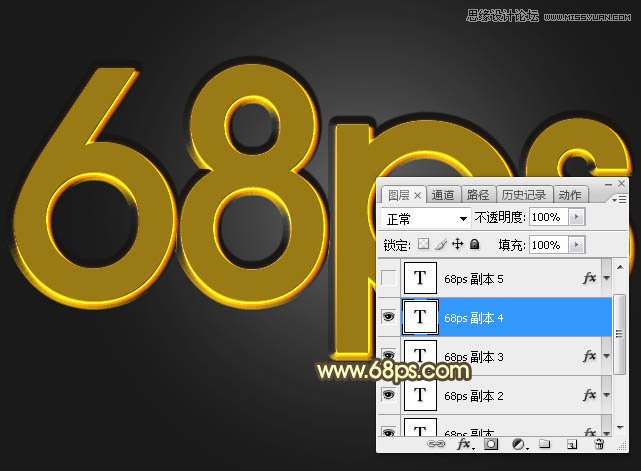Expand layer effects of 68ps 副本 2
Screen dimensions: 641x471
607,395
